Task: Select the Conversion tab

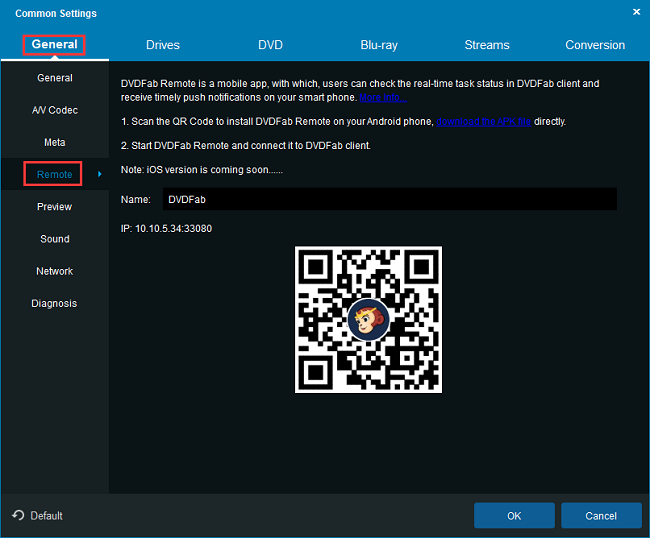Action: pyautogui.click(x=595, y=45)
